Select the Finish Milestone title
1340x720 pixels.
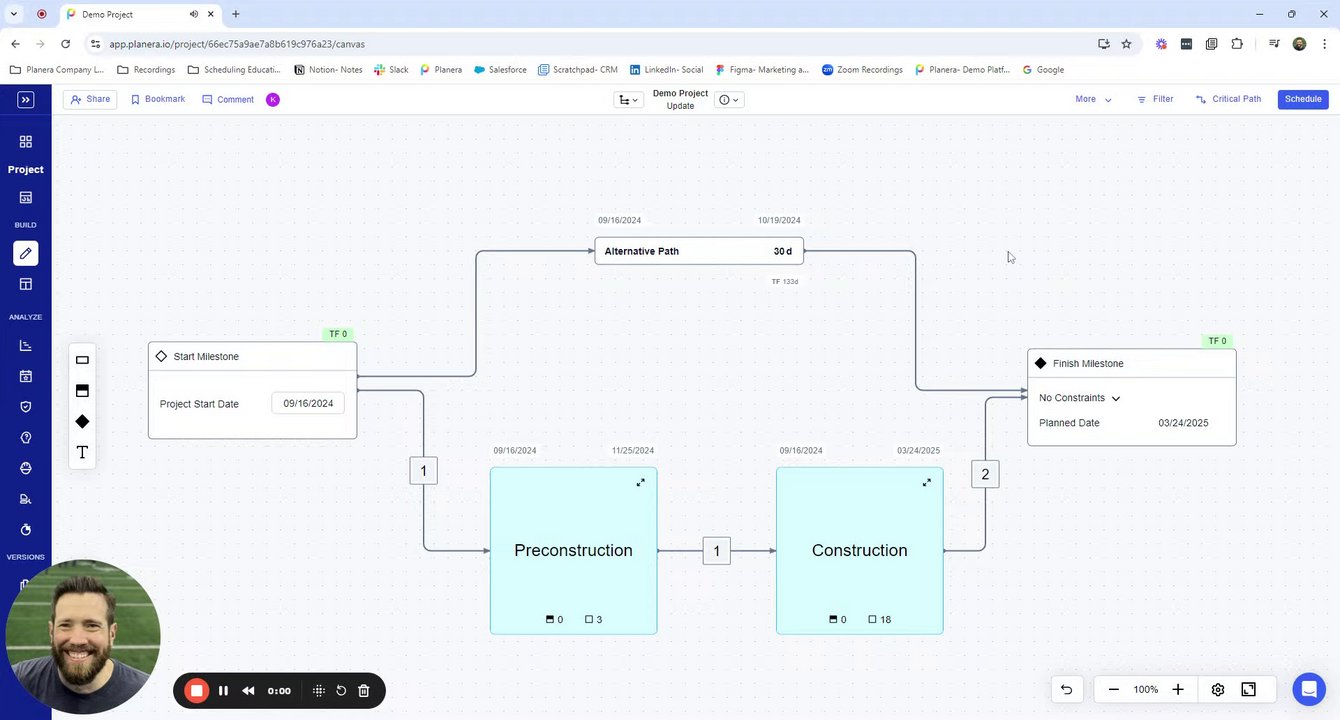point(1088,364)
